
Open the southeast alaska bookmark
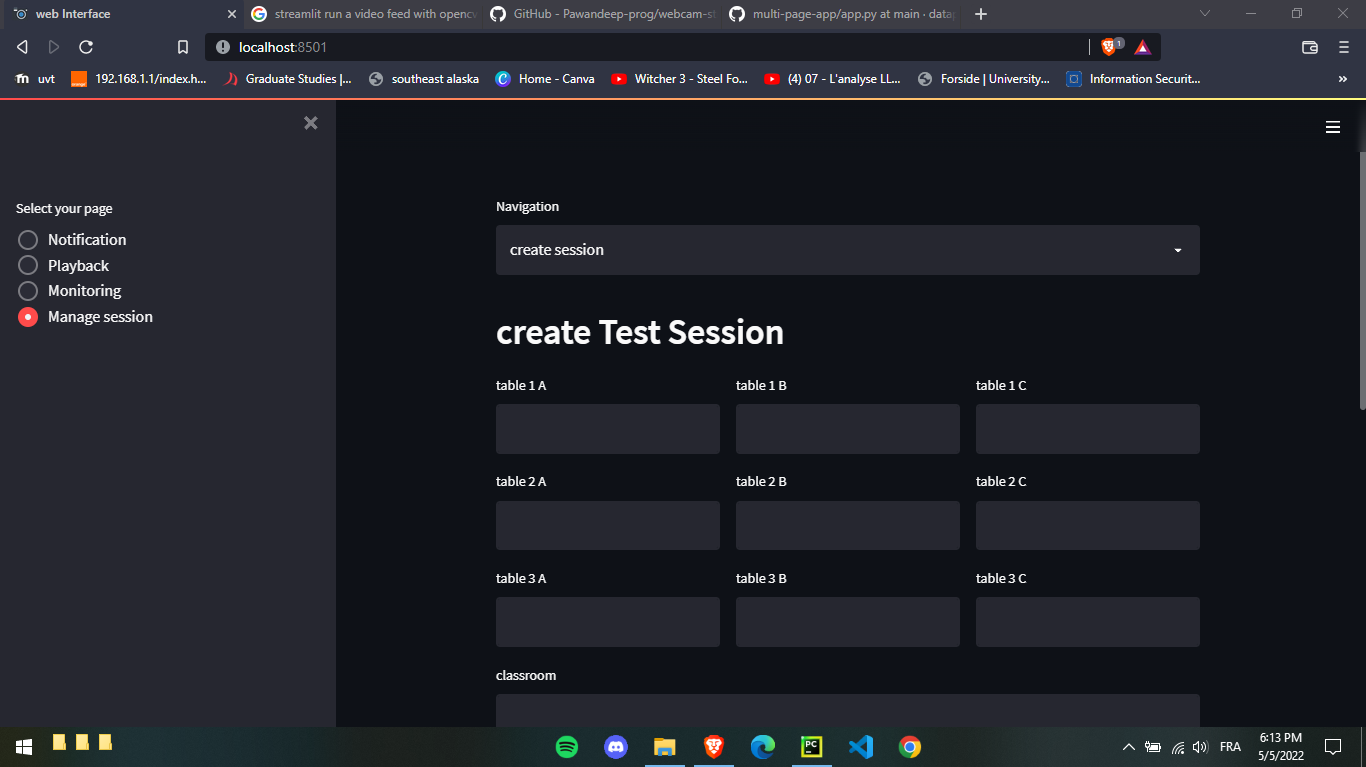[x=424, y=79]
